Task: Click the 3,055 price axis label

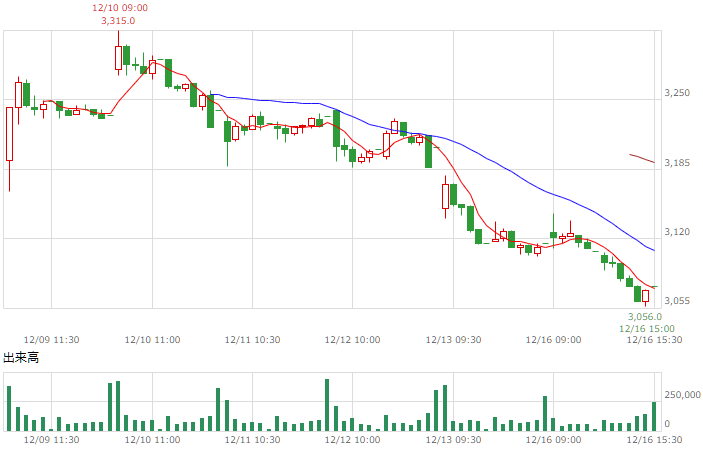Action: [677, 300]
